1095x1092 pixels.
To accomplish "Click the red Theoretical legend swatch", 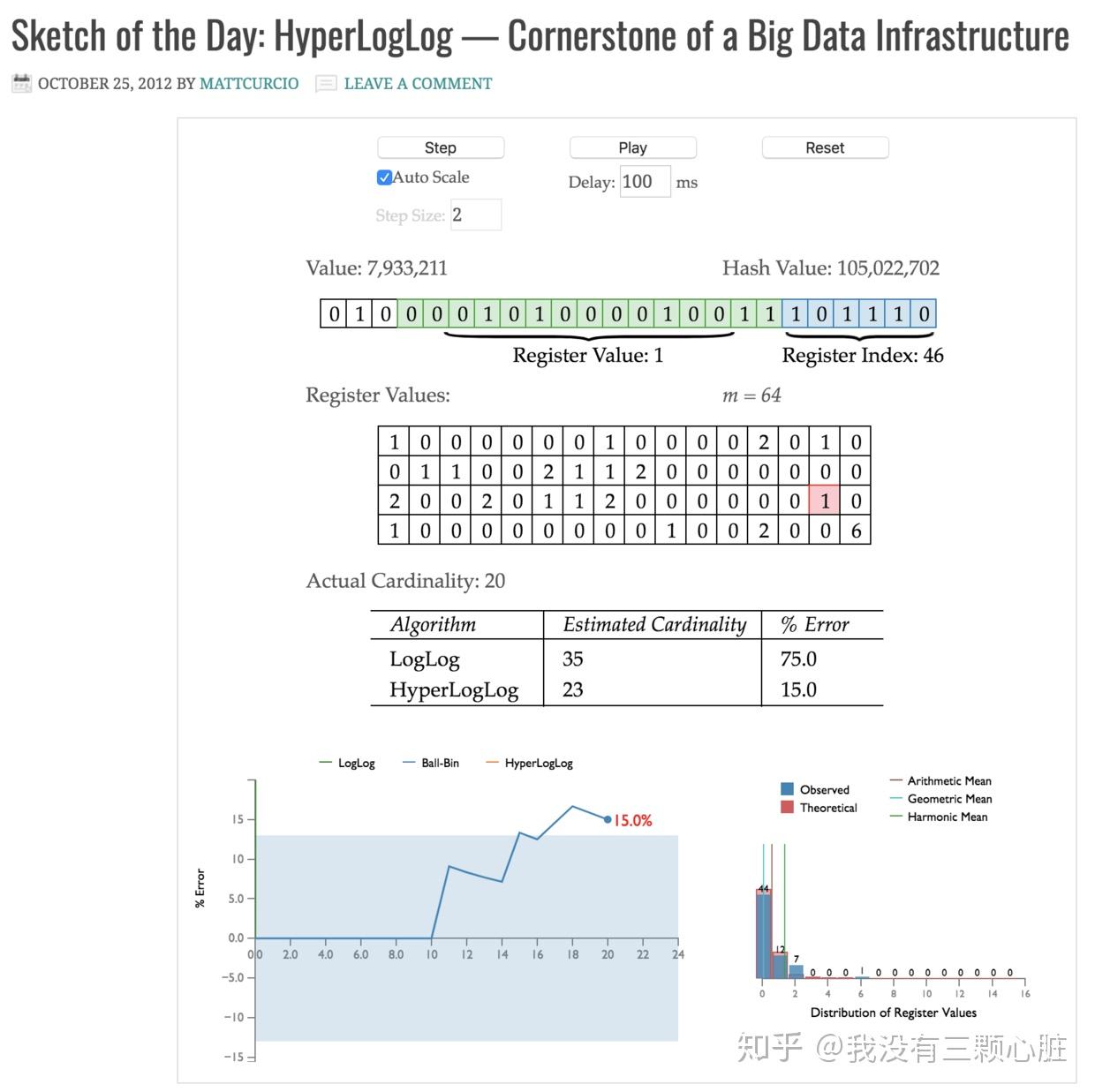I will click(787, 807).
